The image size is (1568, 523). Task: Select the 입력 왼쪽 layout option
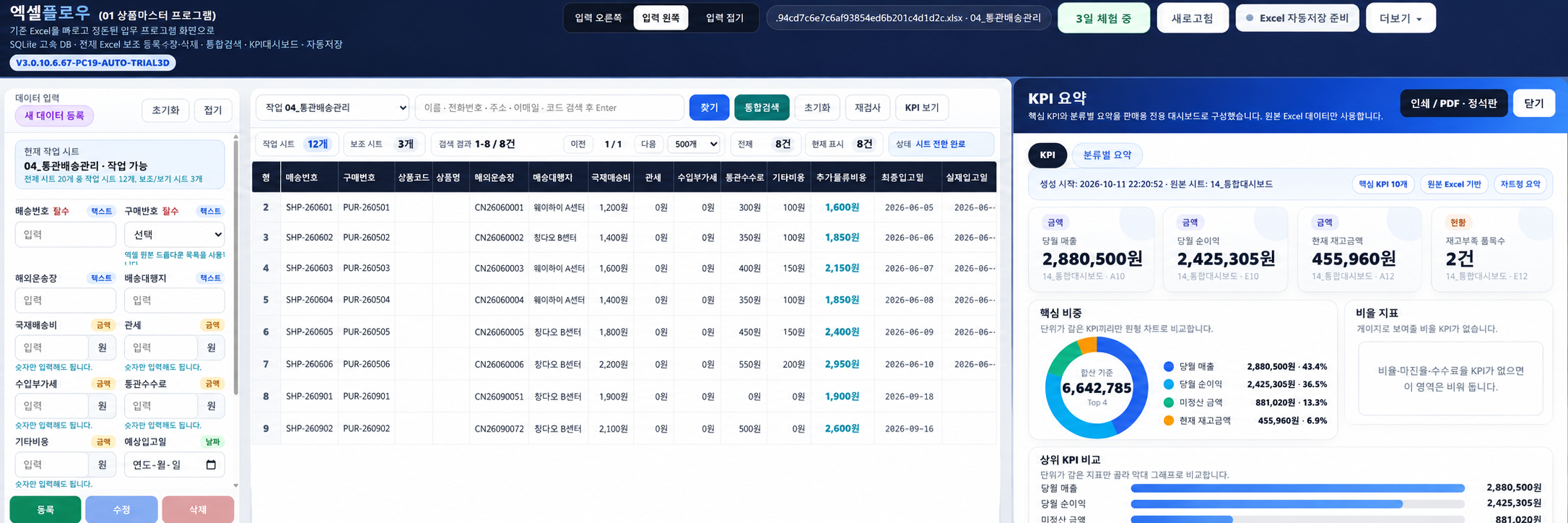(x=661, y=18)
